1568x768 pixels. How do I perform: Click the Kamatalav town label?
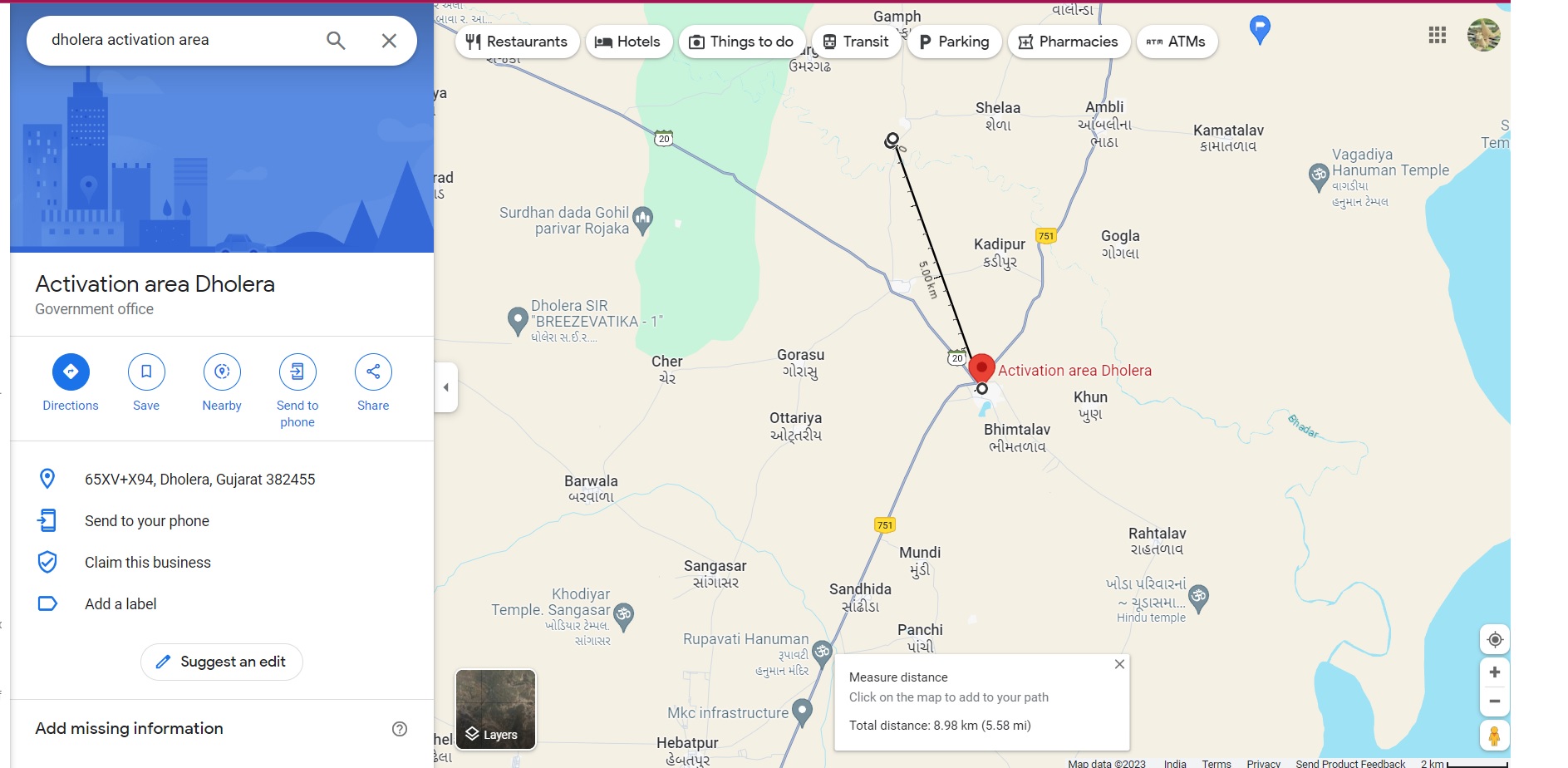1228,138
